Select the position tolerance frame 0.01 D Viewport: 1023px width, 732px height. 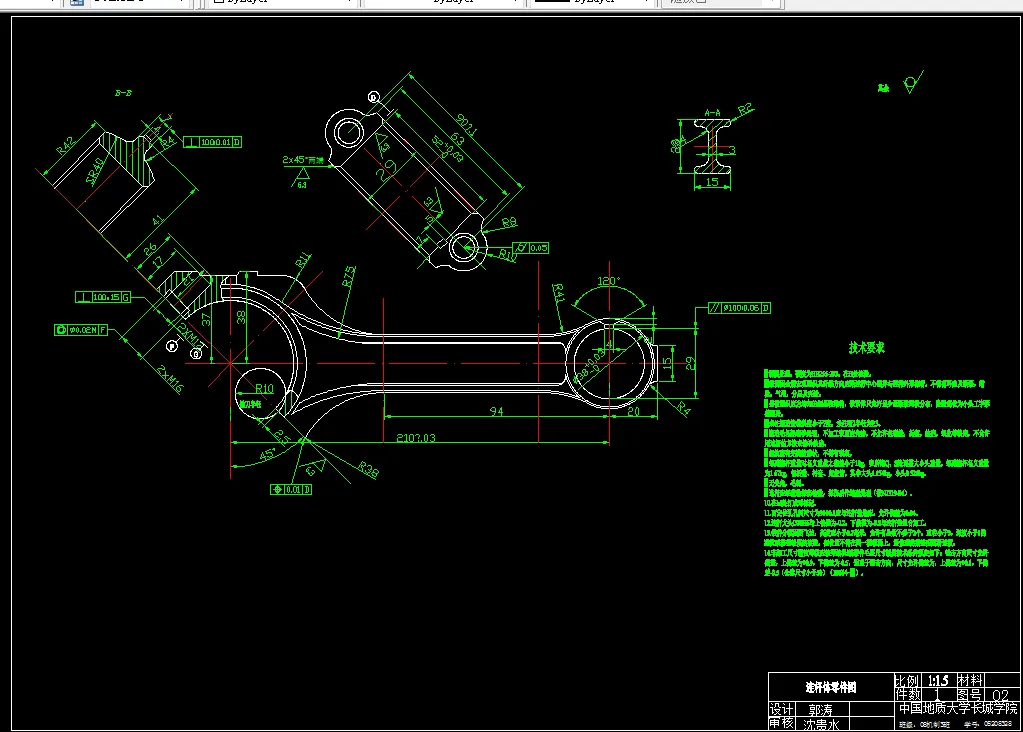(291, 489)
